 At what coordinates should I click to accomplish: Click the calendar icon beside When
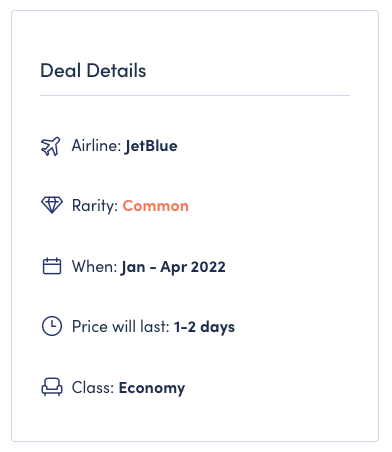(52, 266)
